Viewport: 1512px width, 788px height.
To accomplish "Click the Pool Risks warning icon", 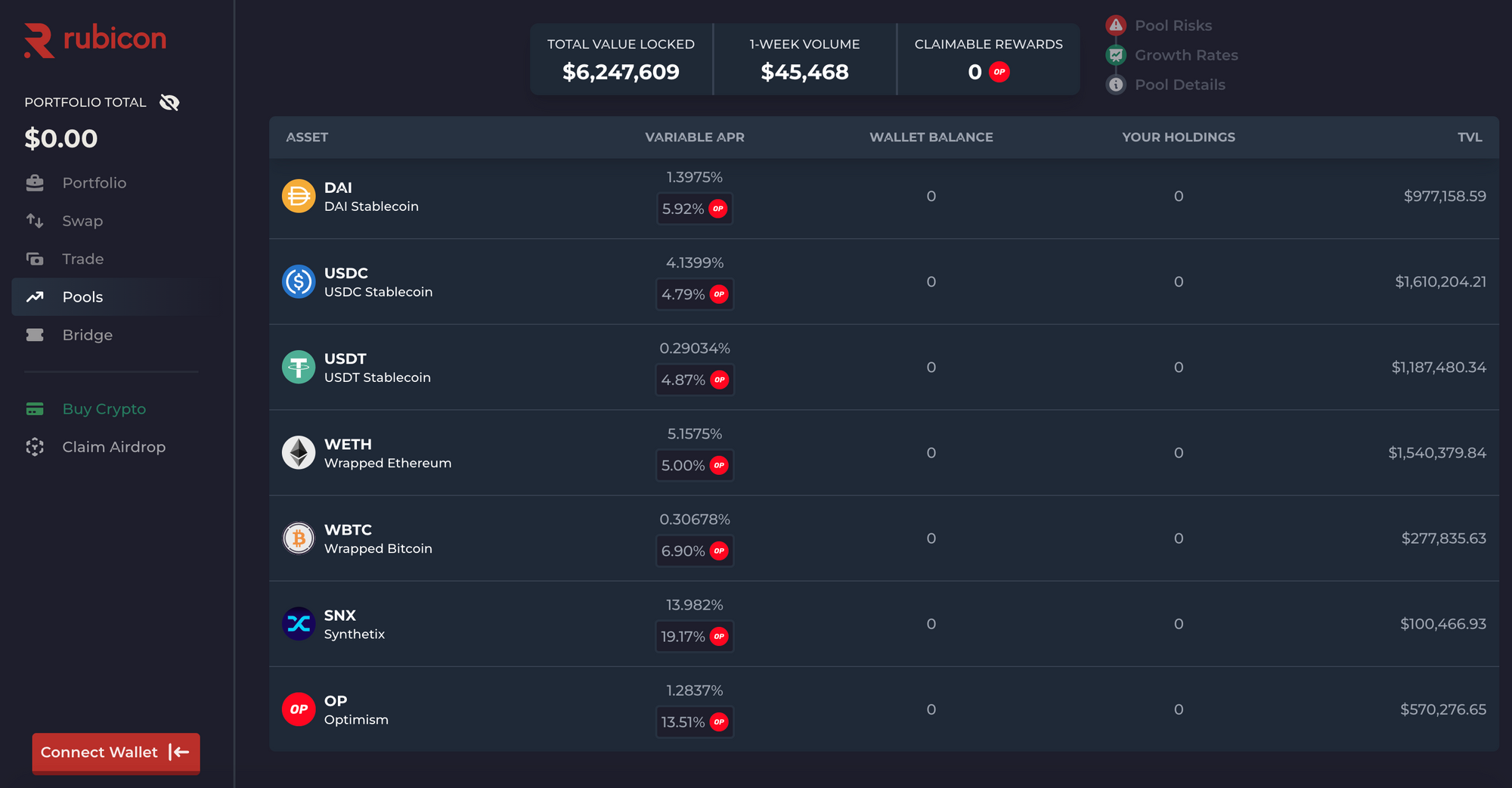I will (1116, 26).
